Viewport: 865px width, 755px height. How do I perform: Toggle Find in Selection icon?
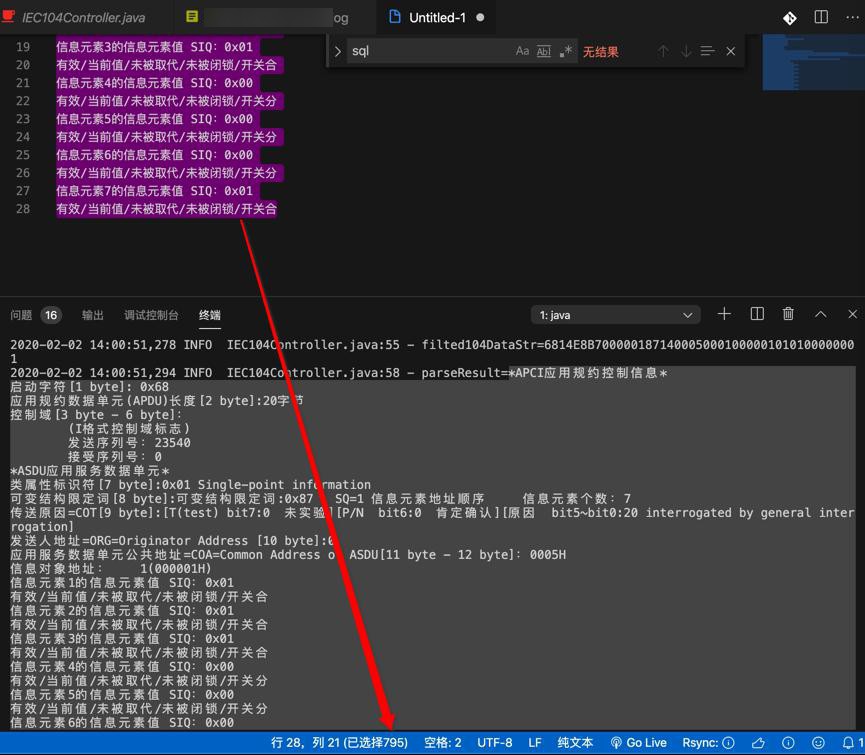pos(707,51)
